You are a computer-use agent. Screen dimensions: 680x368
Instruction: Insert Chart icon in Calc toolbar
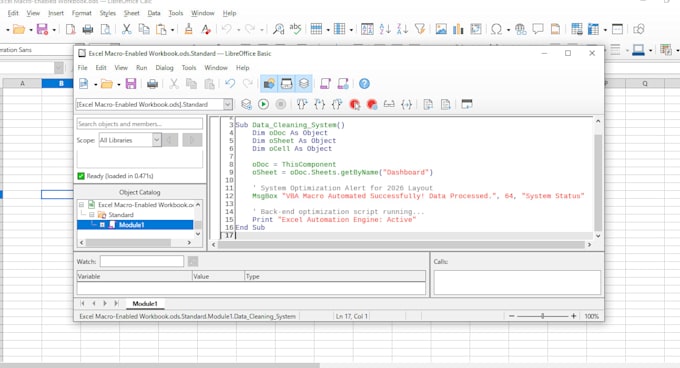point(458,29)
